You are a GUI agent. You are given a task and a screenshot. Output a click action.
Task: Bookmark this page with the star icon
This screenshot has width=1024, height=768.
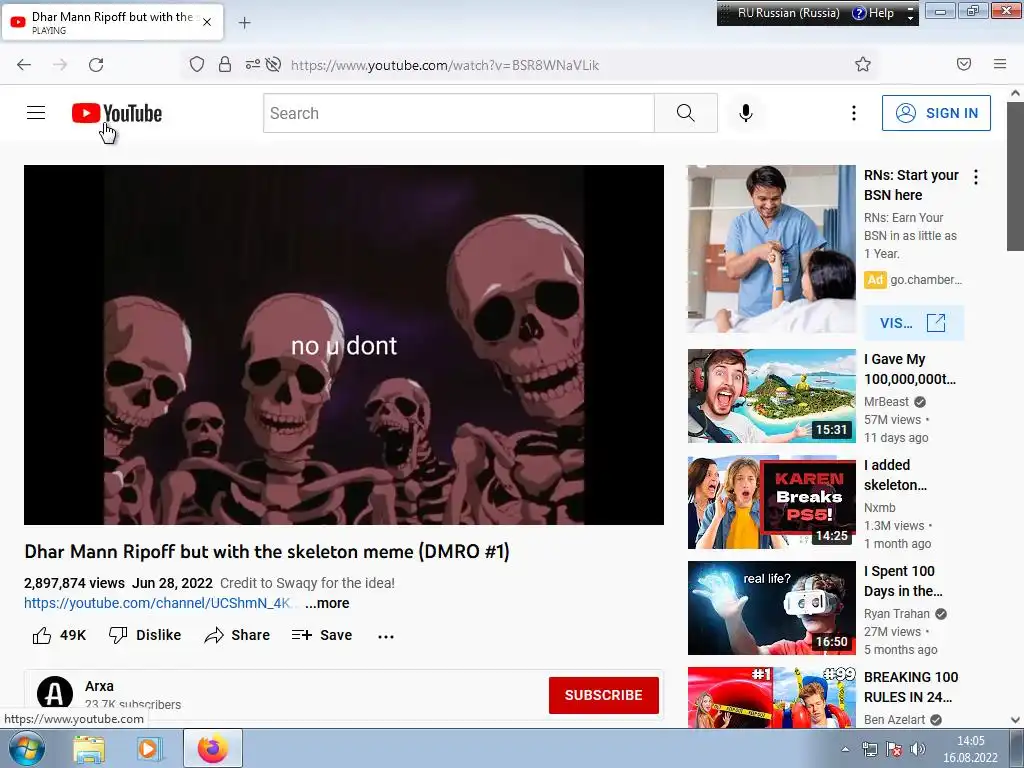863,64
